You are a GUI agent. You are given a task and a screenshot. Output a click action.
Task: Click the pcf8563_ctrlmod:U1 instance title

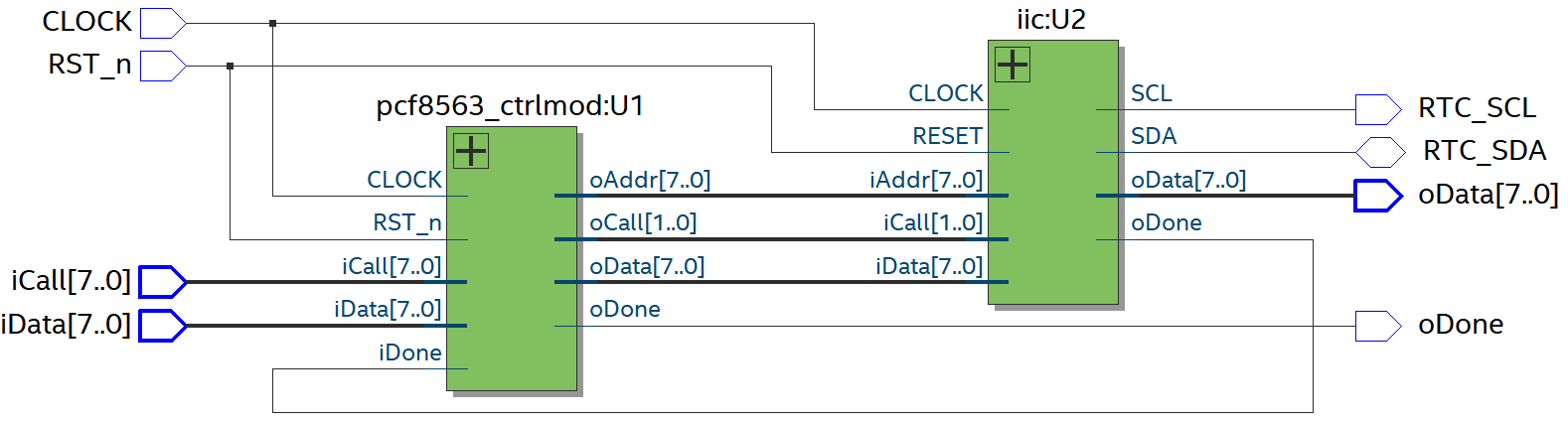[x=510, y=106]
